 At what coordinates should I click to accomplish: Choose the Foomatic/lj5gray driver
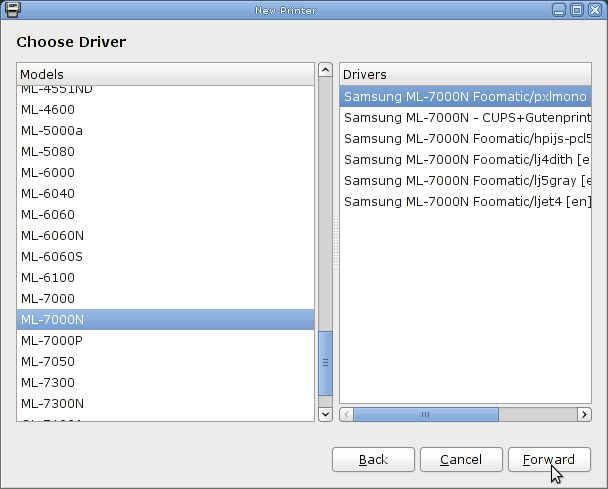(465, 180)
